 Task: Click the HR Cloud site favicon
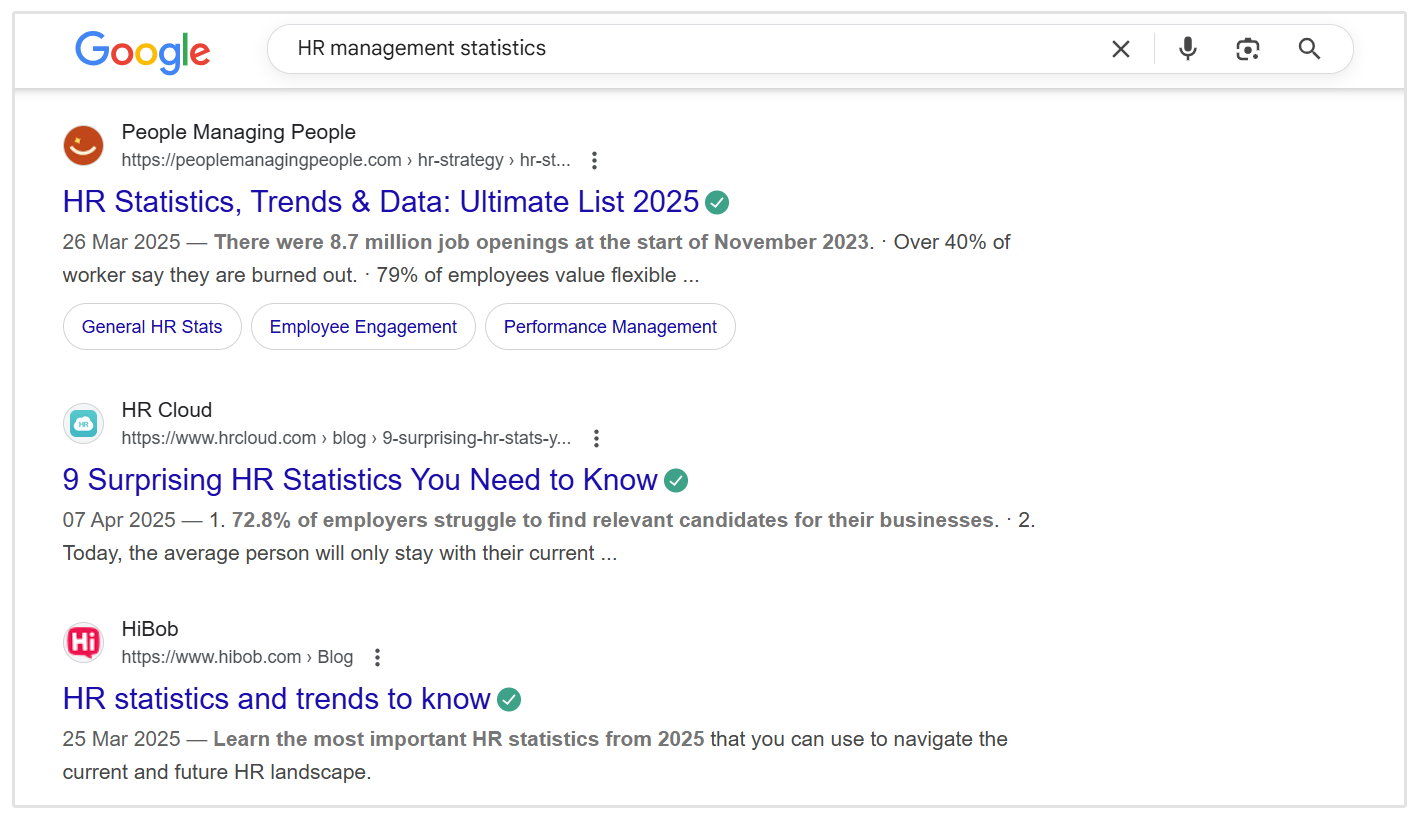[83, 423]
